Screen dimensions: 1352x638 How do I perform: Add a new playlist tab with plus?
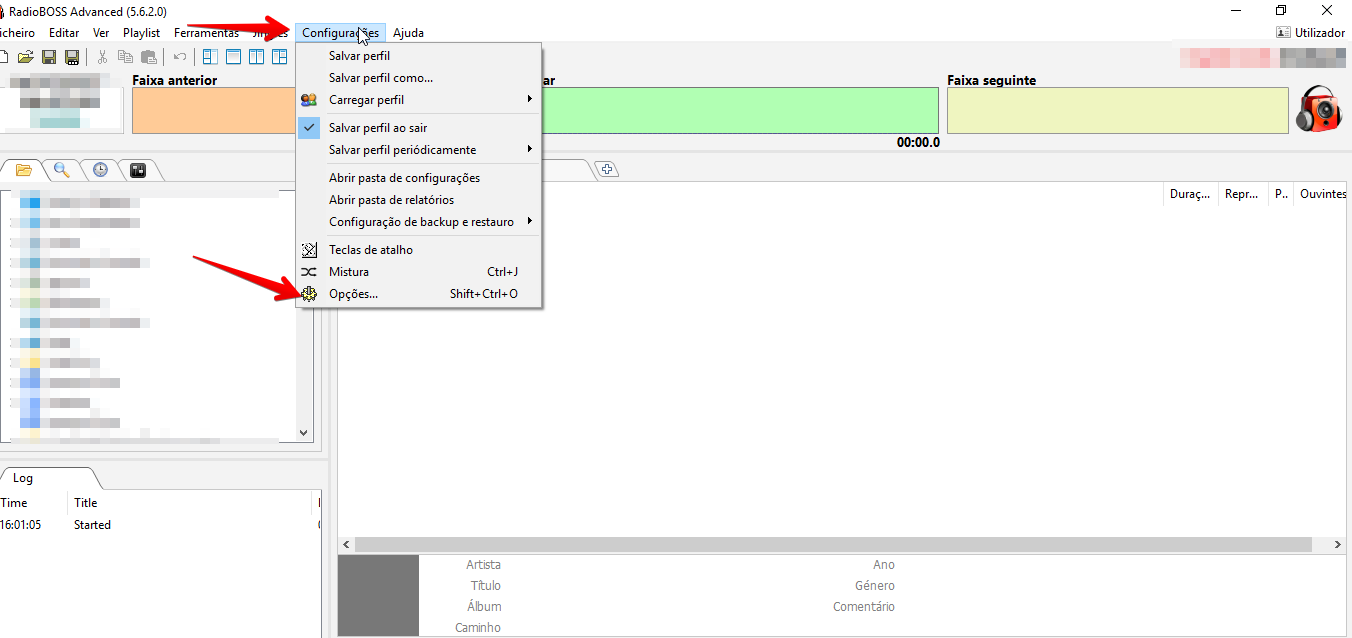pos(607,170)
